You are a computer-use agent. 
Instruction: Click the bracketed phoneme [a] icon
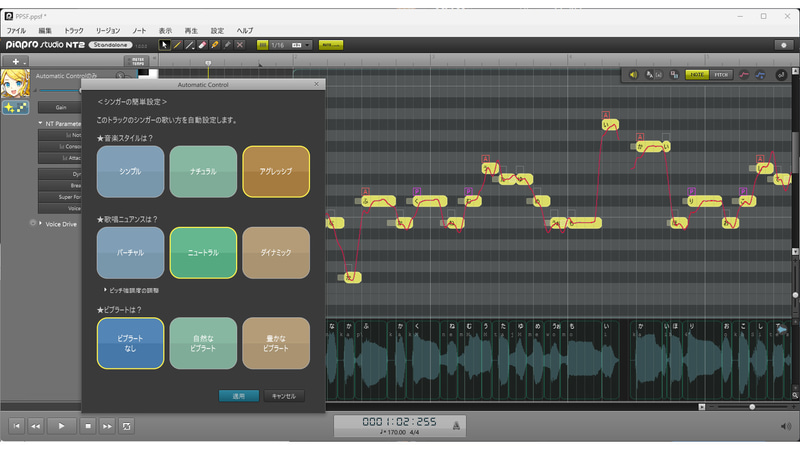click(x=659, y=75)
